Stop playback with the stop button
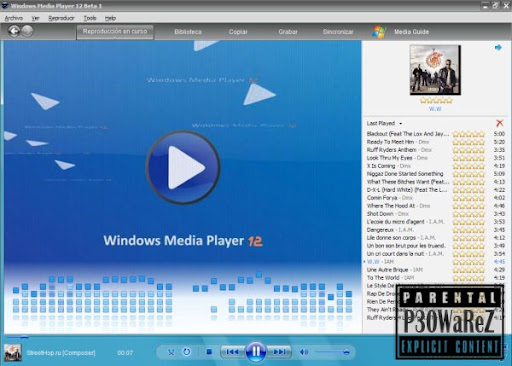512x366 pixels. click(209, 352)
